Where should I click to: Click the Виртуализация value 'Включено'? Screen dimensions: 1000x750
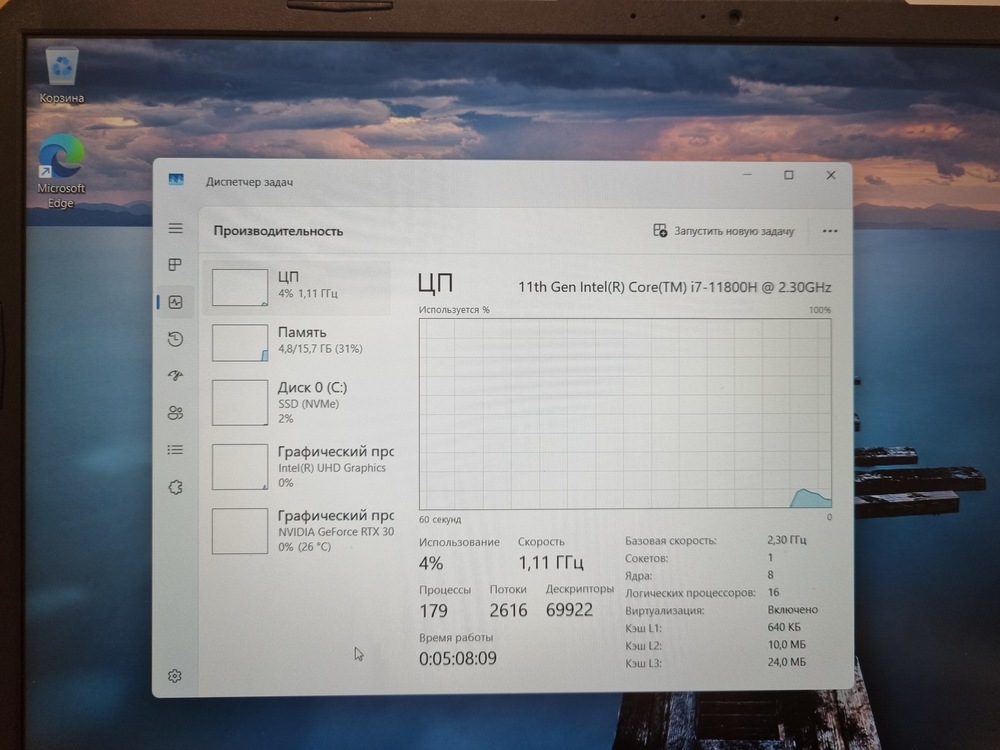(793, 610)
